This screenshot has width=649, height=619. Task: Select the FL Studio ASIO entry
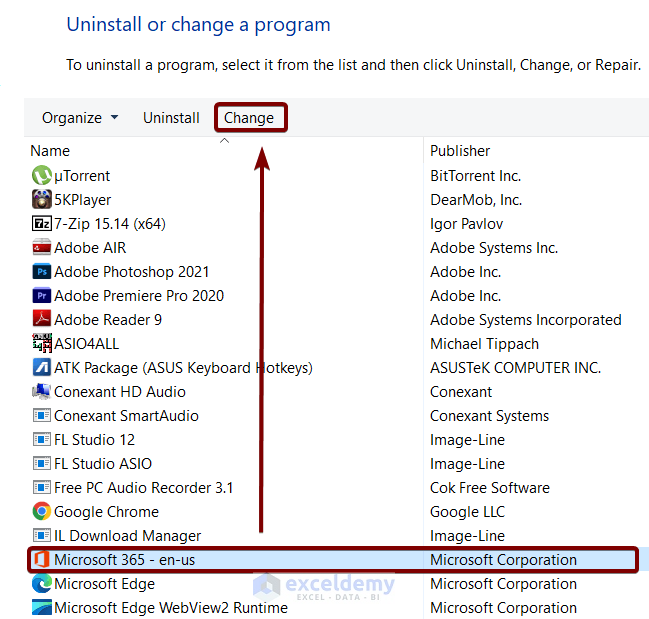tap(103, 464)
